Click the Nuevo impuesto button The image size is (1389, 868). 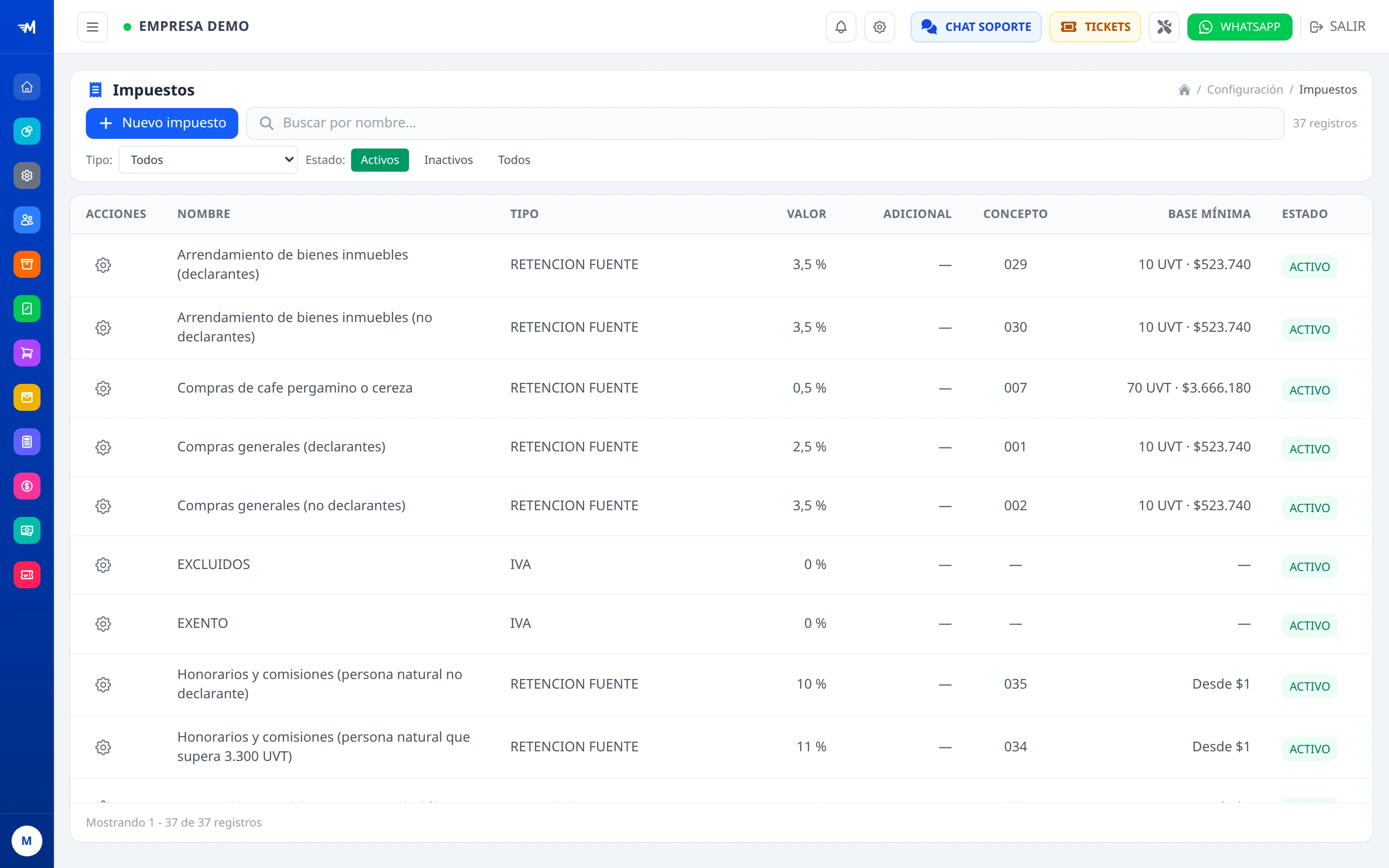coord(162,123)
